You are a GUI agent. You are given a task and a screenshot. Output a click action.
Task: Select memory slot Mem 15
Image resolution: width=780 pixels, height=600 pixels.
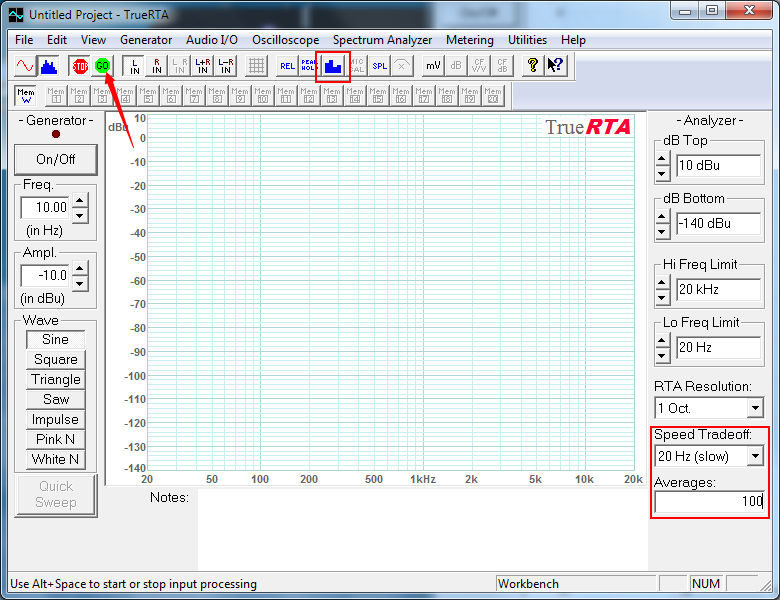(x=378, y=95)
